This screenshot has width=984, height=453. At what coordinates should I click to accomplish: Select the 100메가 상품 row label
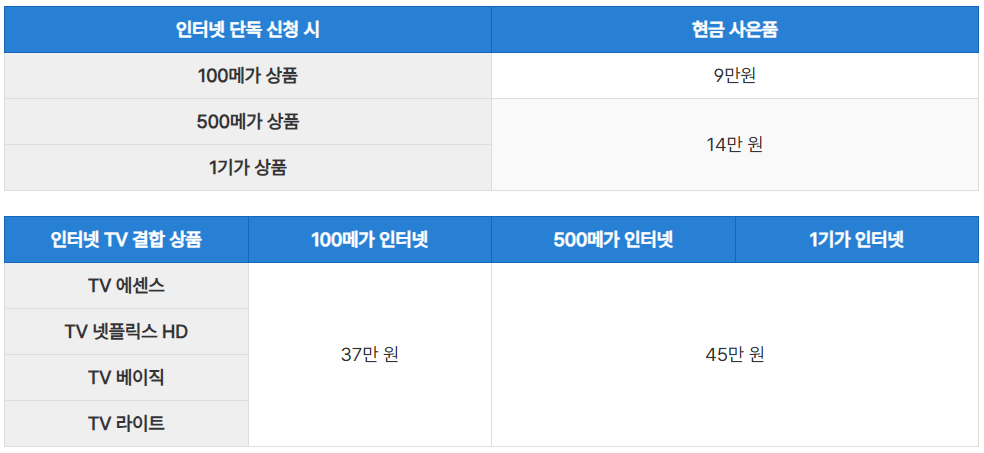(248, 76)
